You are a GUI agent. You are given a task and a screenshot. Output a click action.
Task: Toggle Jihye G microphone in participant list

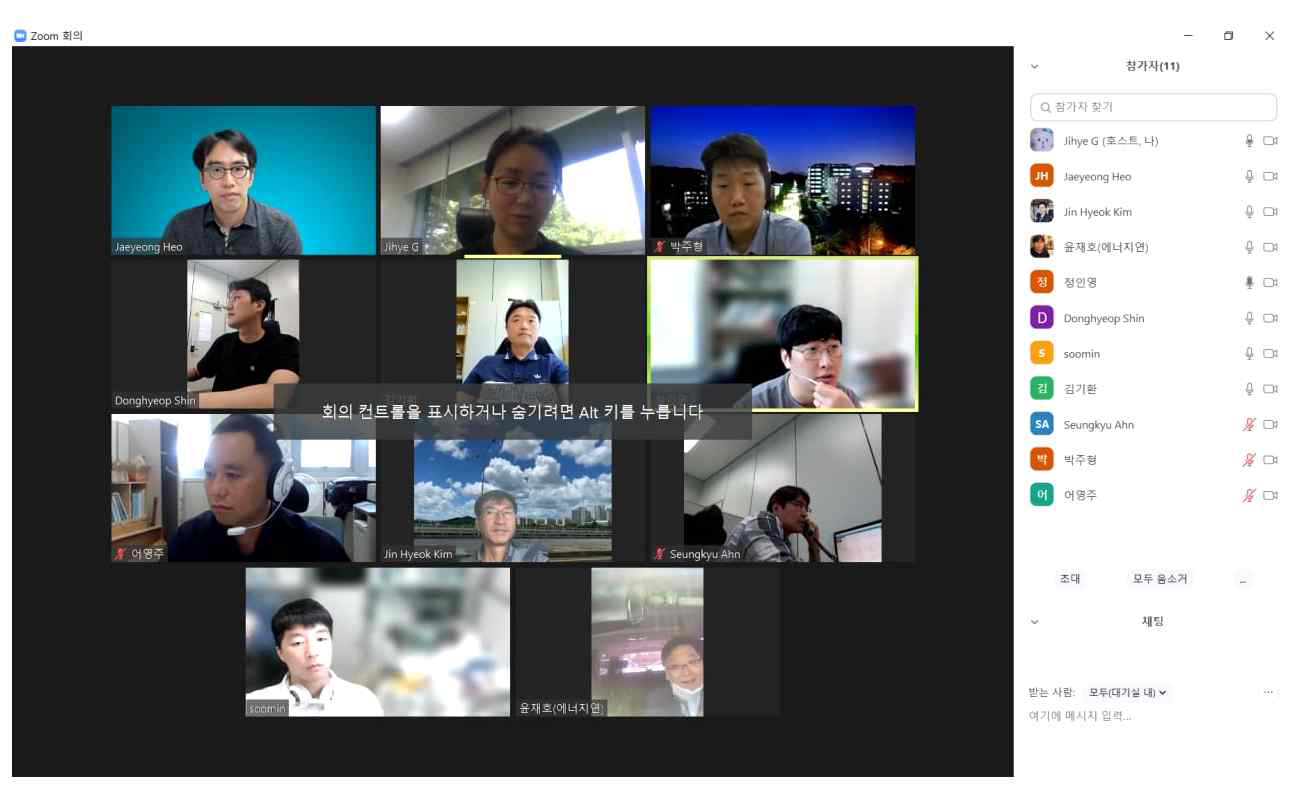[x=1249, y=141]
